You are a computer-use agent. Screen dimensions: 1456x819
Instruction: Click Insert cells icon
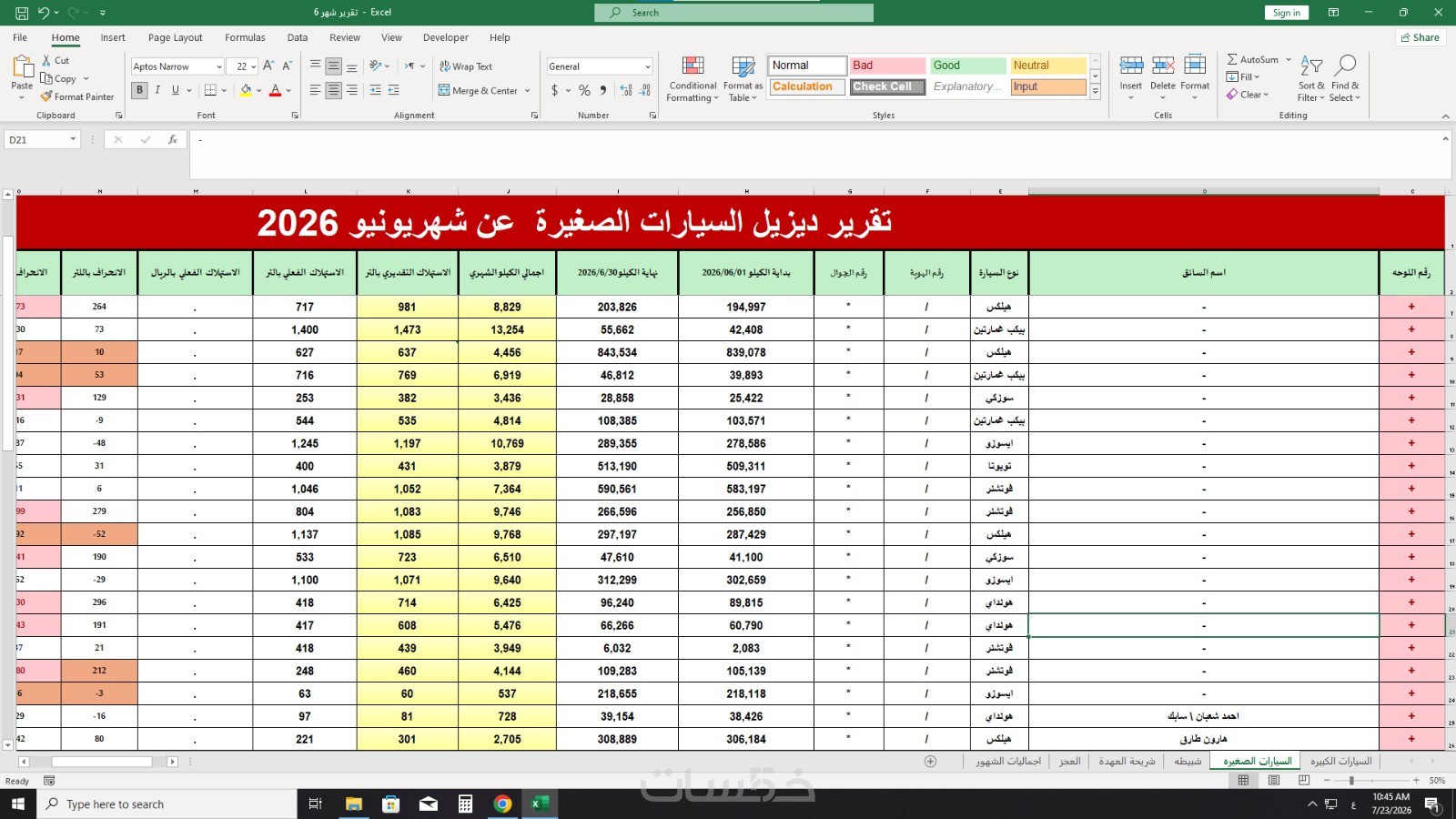pyautogui.click(x=1131, y=66)
